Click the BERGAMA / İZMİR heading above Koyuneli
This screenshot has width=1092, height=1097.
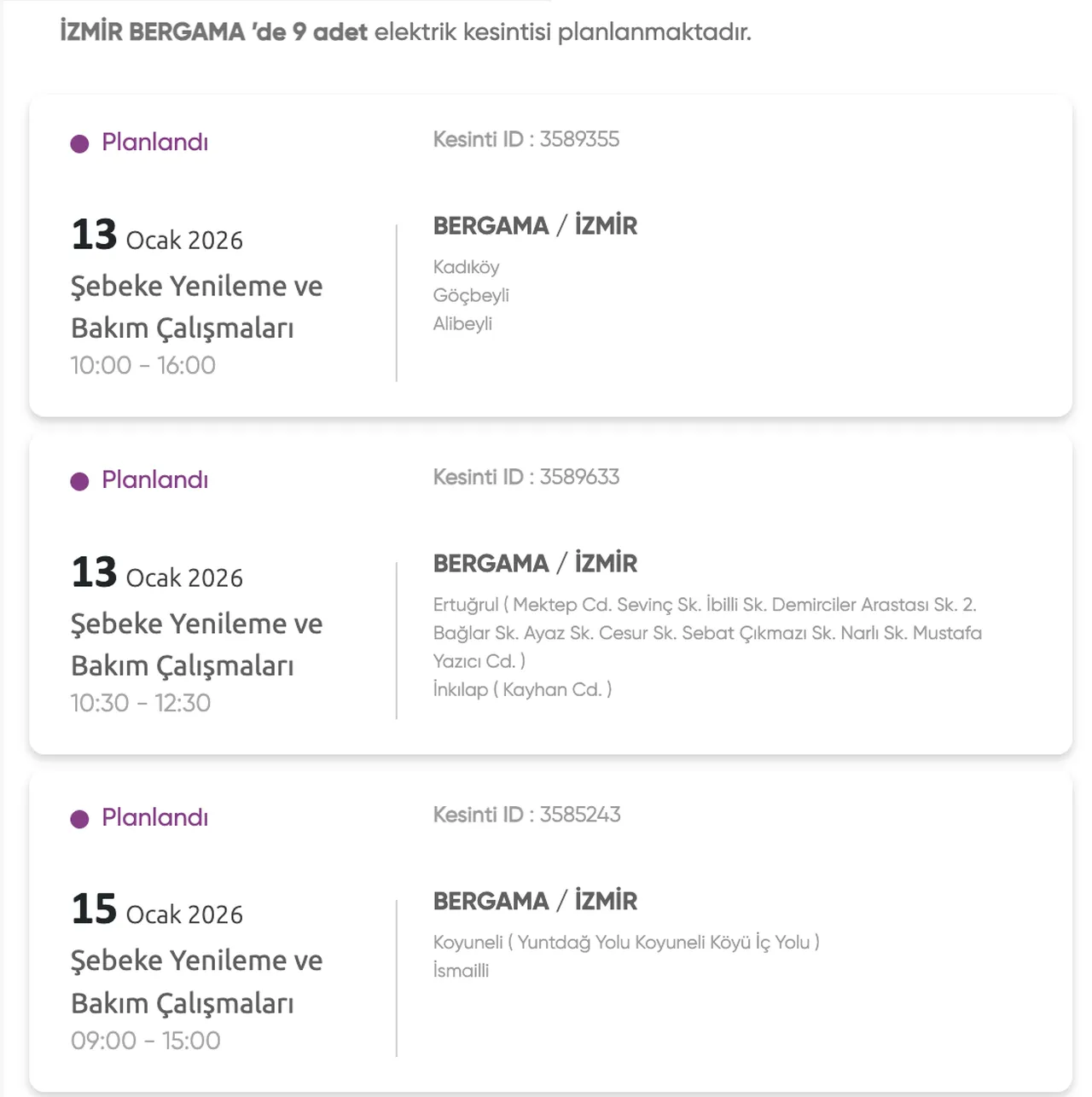[535, 901]
